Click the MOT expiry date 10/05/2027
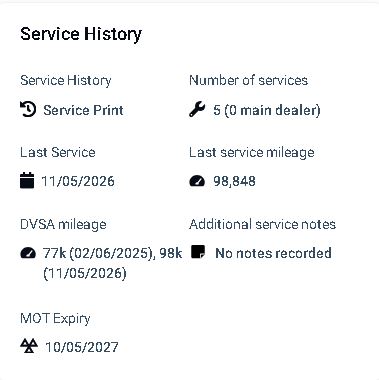The width and height of the screenshot is (379, 380). (82, 347)
